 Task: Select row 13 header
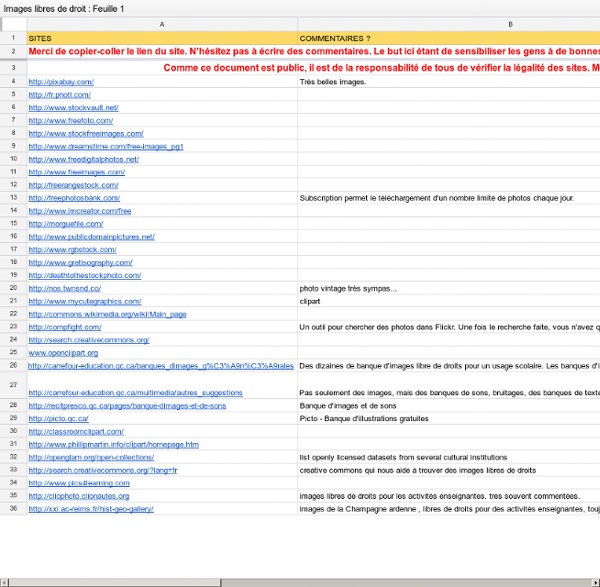pyautogui.click(x=13, y=198)
